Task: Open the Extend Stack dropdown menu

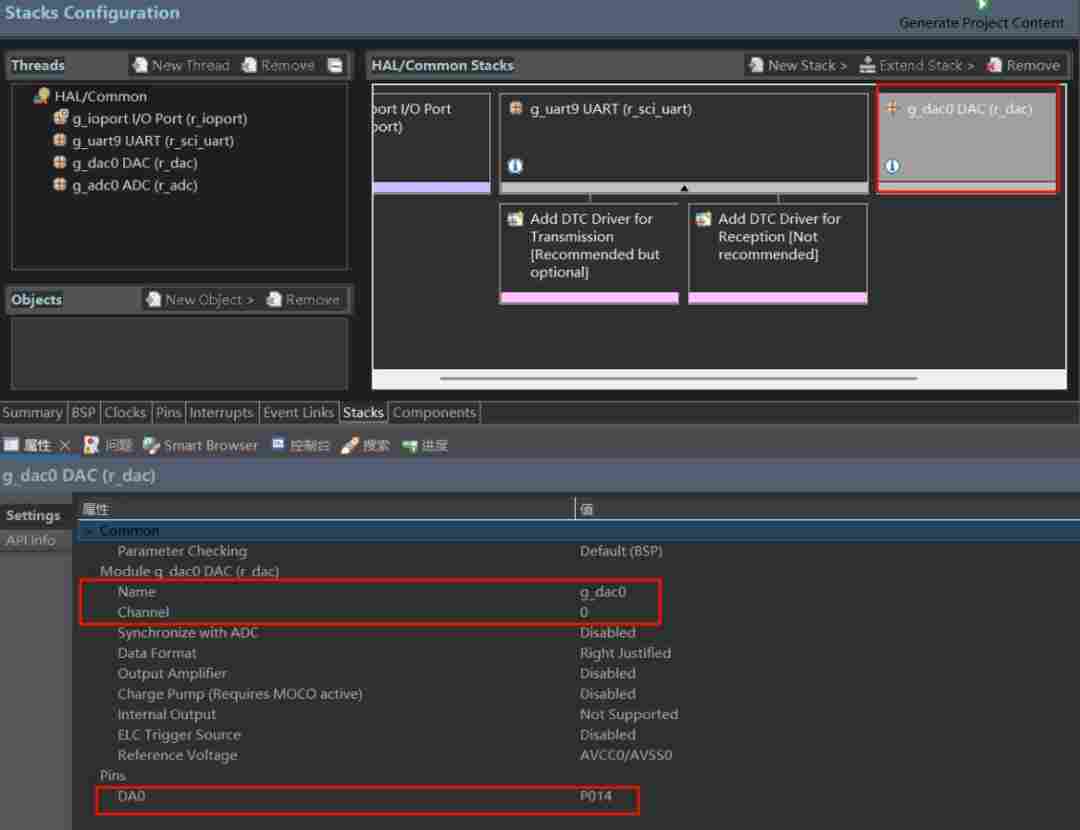Action: point(916,65)
